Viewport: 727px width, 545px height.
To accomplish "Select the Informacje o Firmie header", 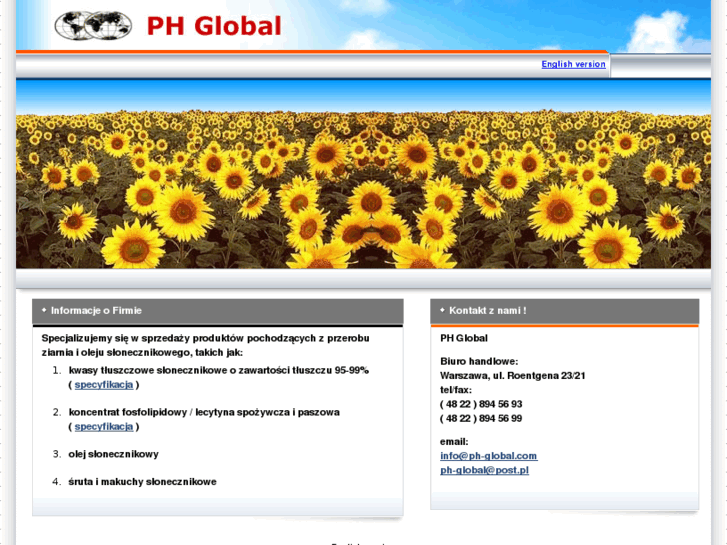I will [217, 311].
